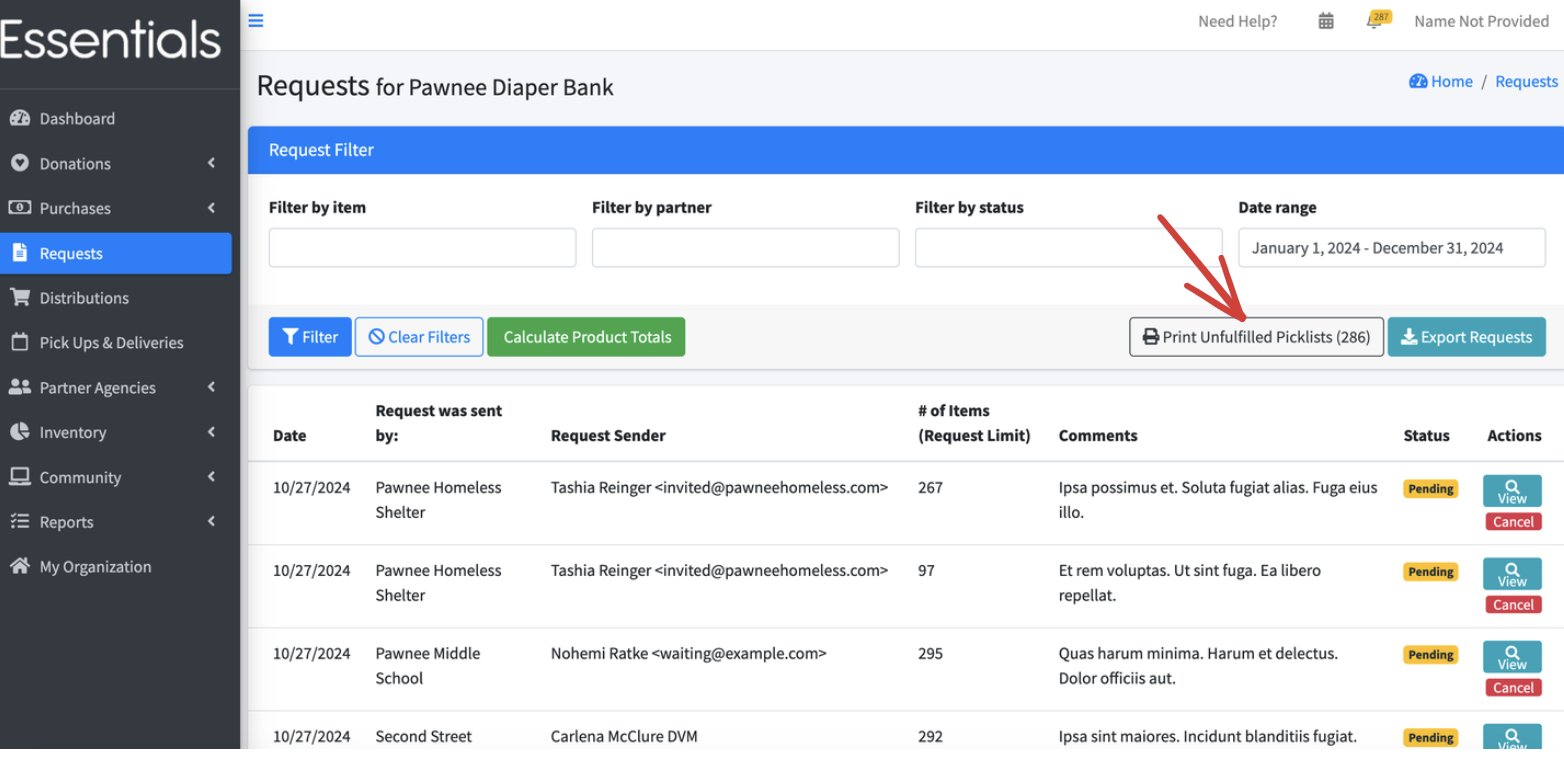Open the Filter by partner dropdown
Image resolution: width=1564 pixels, height=764 pixels.
(745, 248)
